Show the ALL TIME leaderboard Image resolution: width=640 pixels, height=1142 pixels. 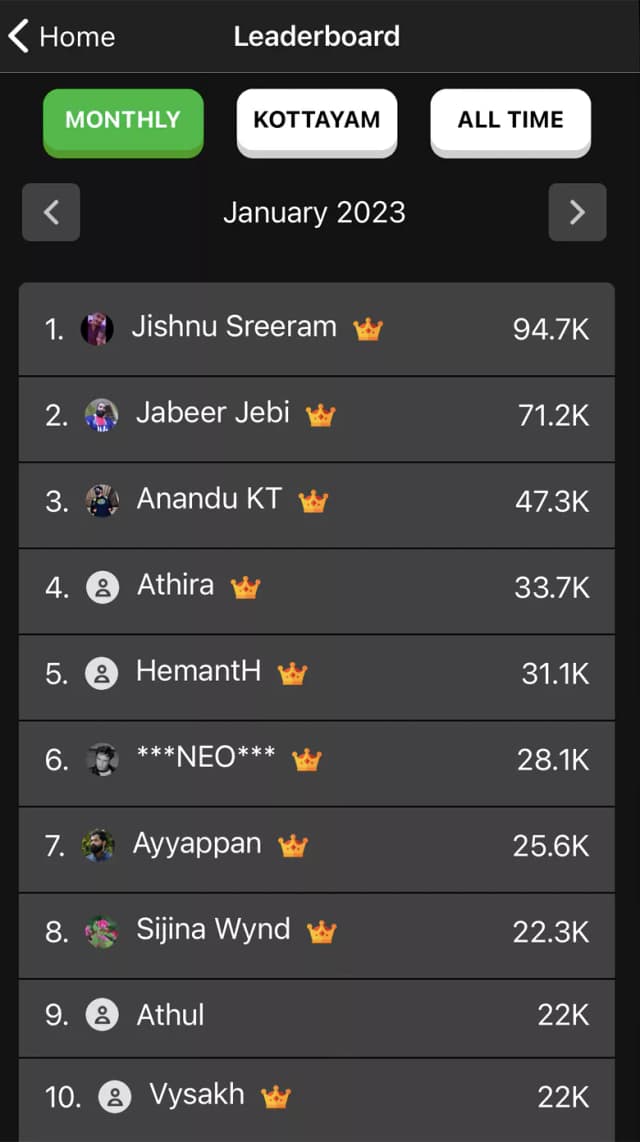click(510, 121)
